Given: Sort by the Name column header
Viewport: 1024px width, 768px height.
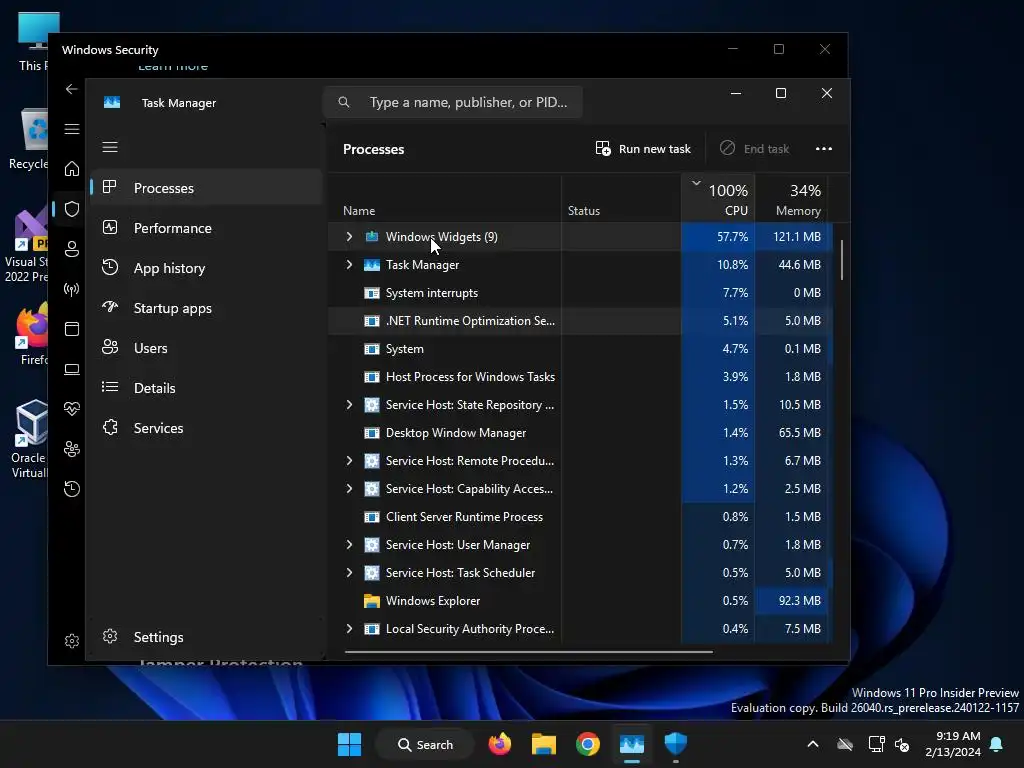Looking at the screenshot, I should click(445, 199).
